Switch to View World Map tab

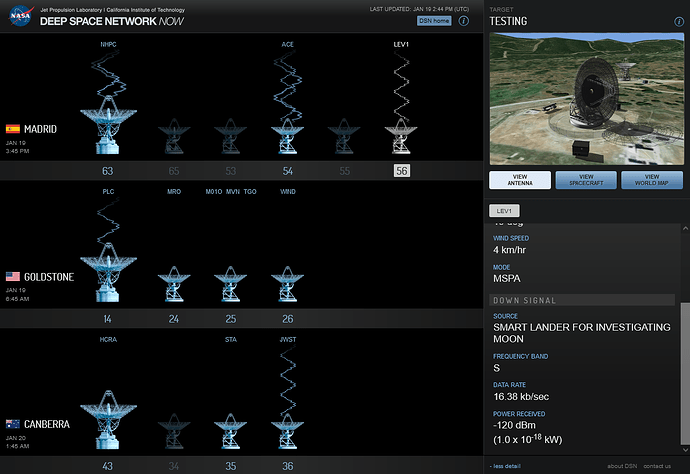tap(652, 180)
